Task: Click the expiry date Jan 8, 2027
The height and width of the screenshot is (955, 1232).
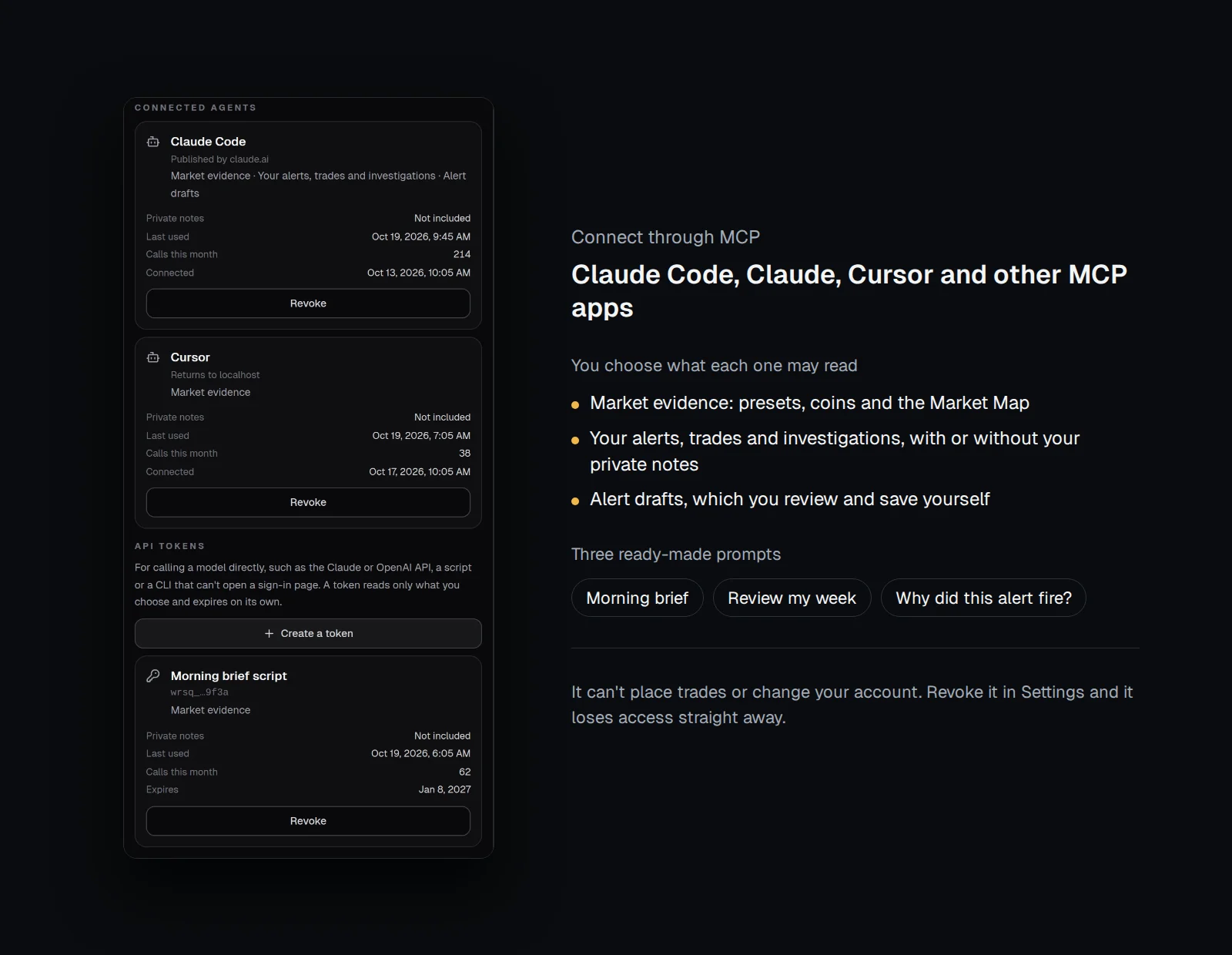Action: (x=445, y=789)
